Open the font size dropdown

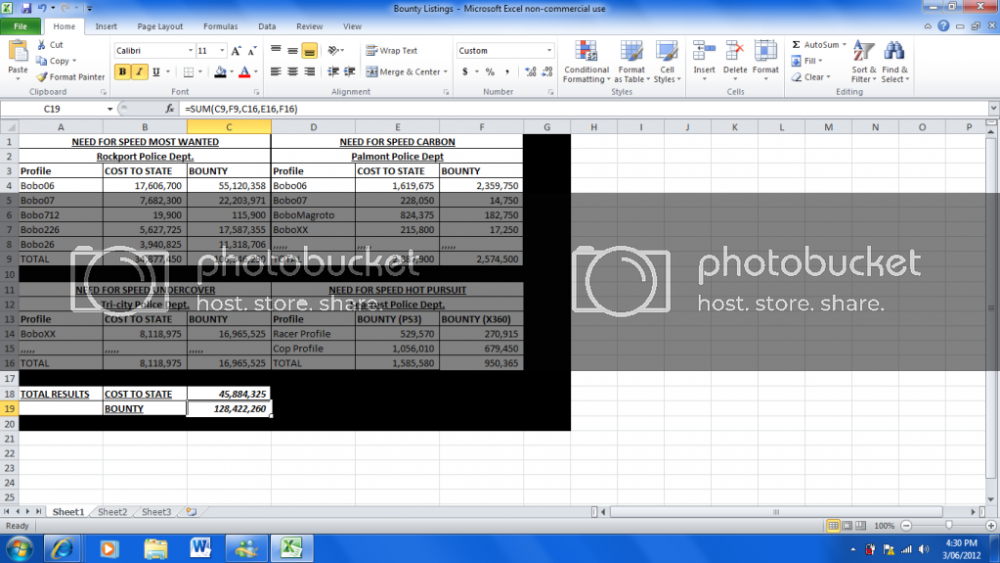(x=222, y=50)
